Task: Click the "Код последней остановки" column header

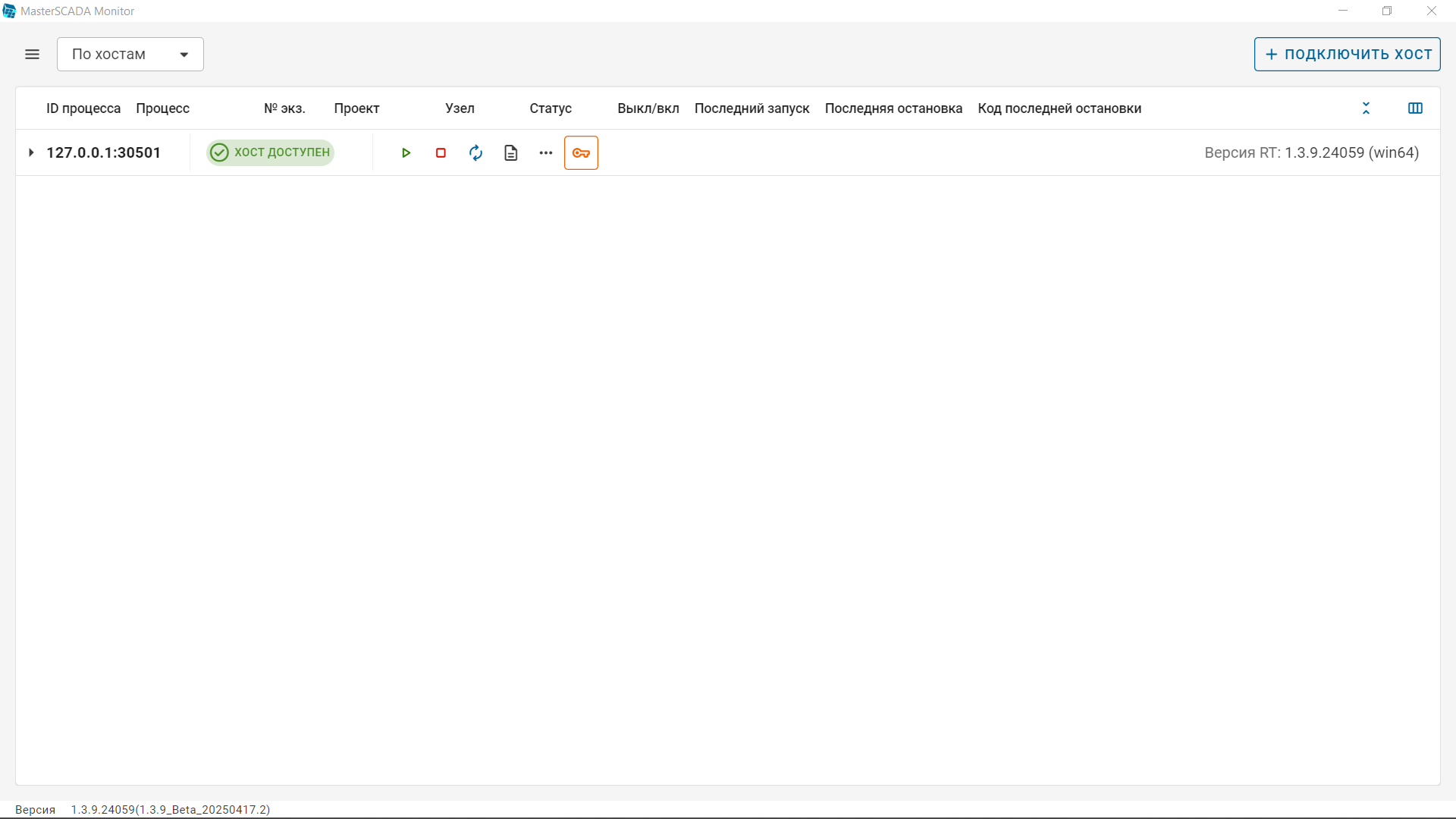Action: pos(1059,108)
